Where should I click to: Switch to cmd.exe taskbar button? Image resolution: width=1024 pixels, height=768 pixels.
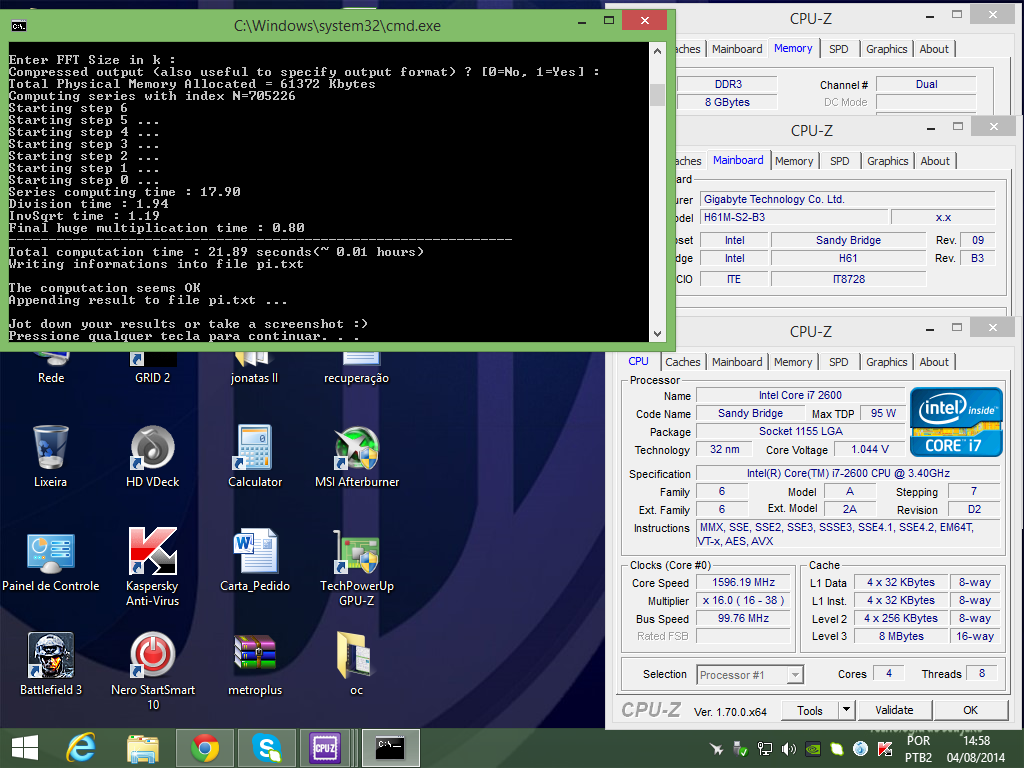point(391,748)
